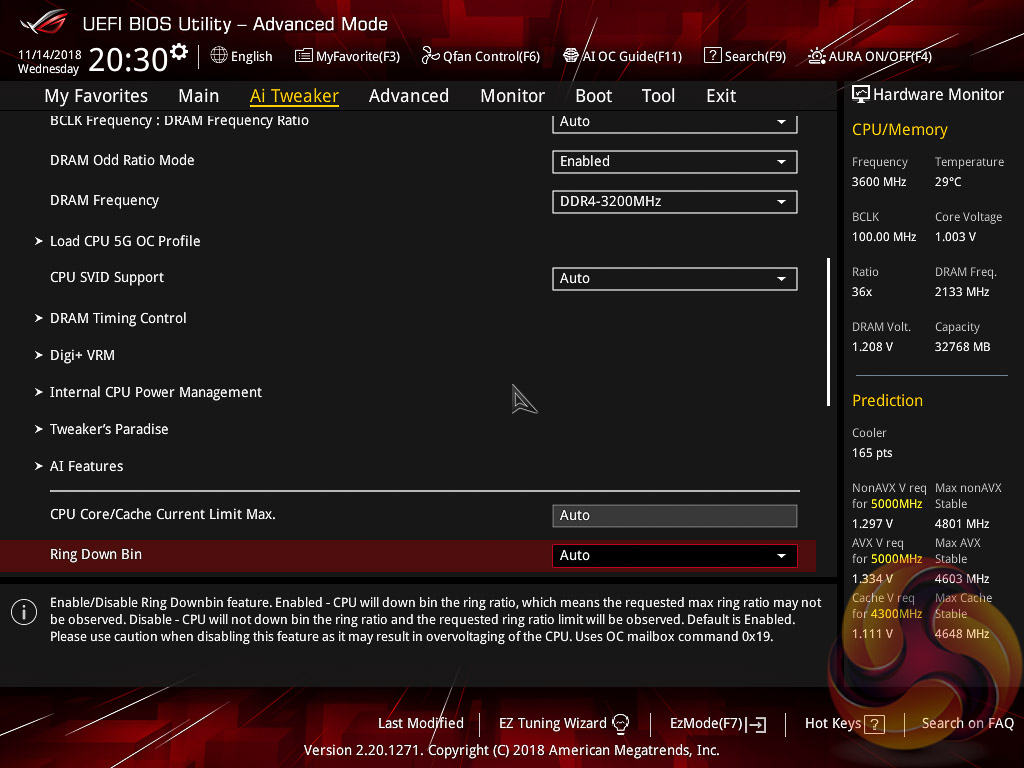Viewport: 1024px width, 768px height.
Task: Open Ring Down Bin dropdown
Action: click(x=675, y=556)
